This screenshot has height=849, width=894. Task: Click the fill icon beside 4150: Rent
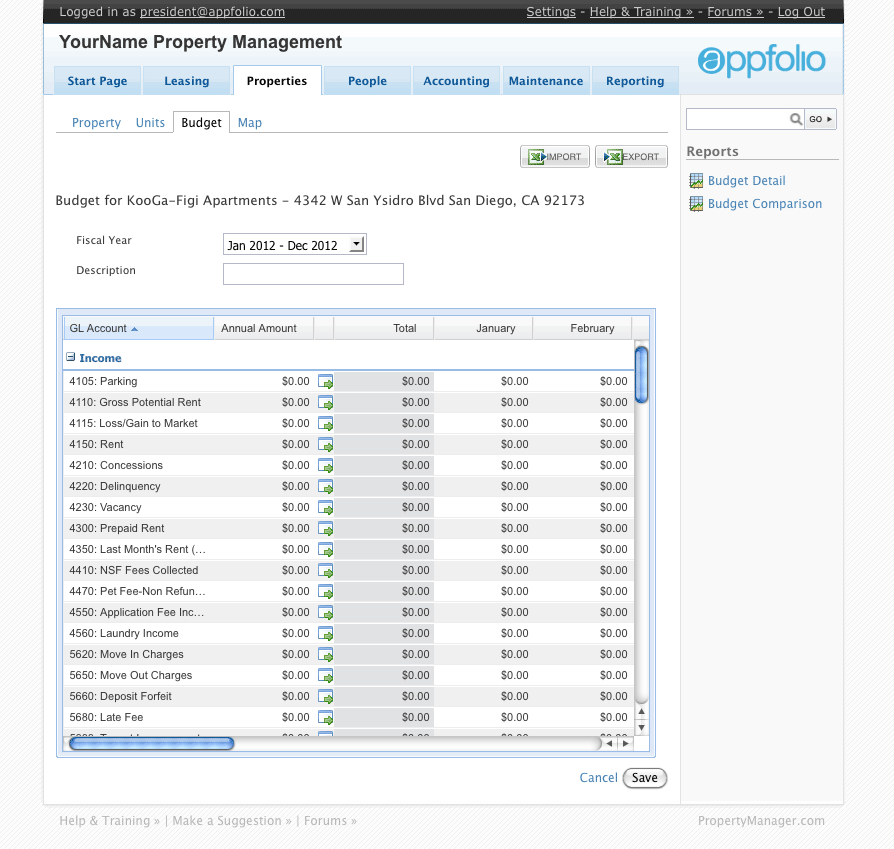[325, 444]
